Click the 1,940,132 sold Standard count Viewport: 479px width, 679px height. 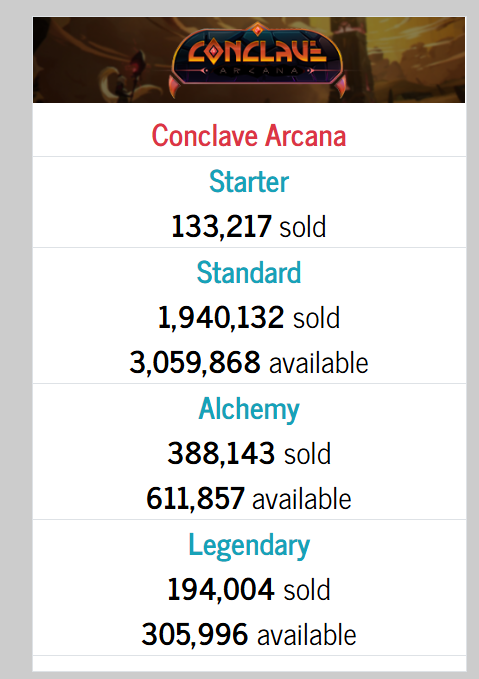coord(249,317)
